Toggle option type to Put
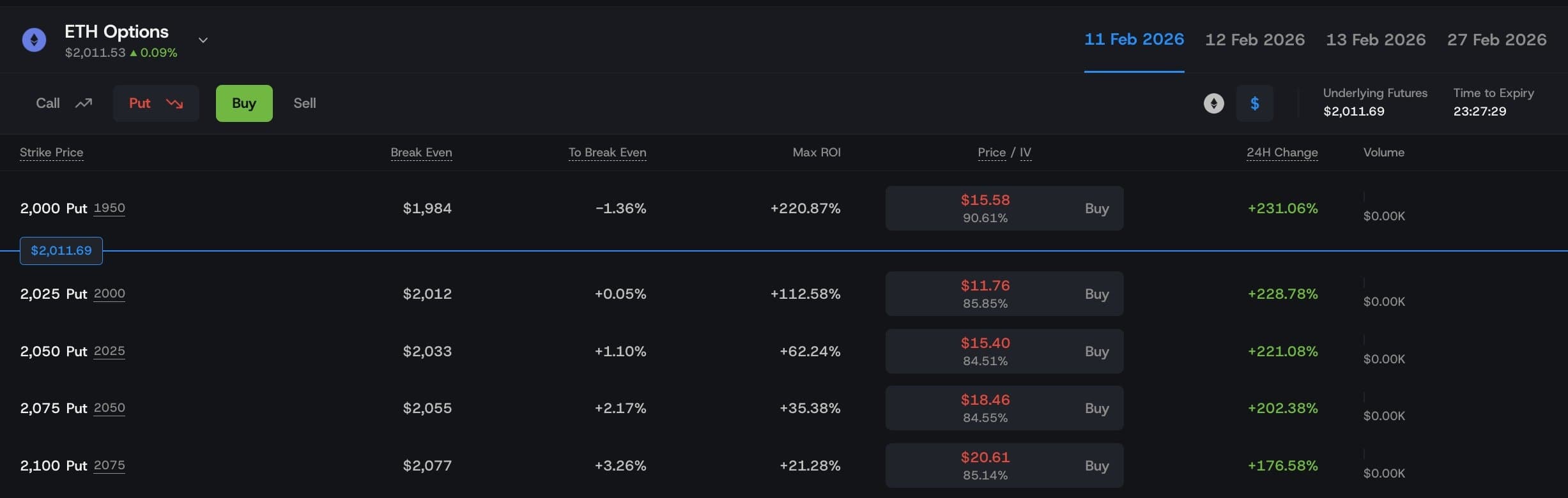Screen dimensions: 1568x498 (140, 103)
